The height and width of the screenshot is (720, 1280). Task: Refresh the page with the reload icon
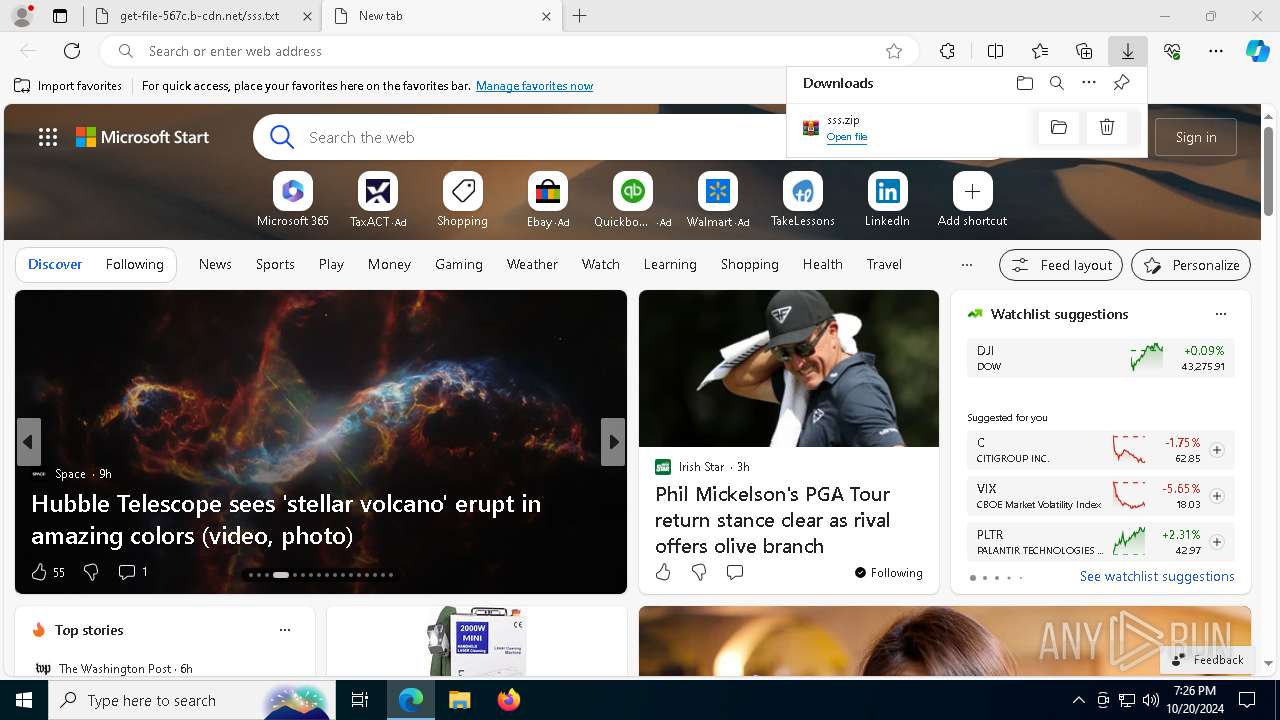[72, 51]
